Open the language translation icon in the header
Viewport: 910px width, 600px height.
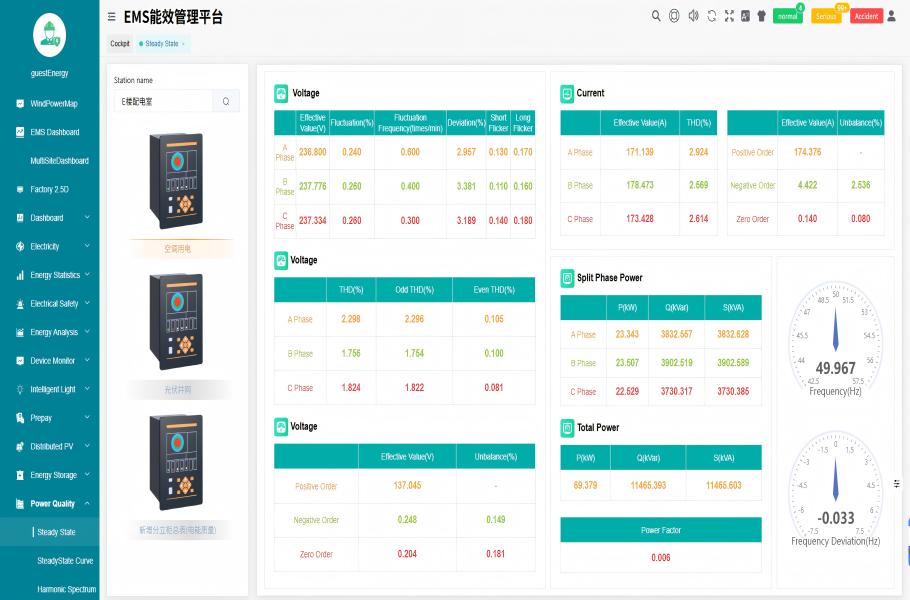point(745,16)
